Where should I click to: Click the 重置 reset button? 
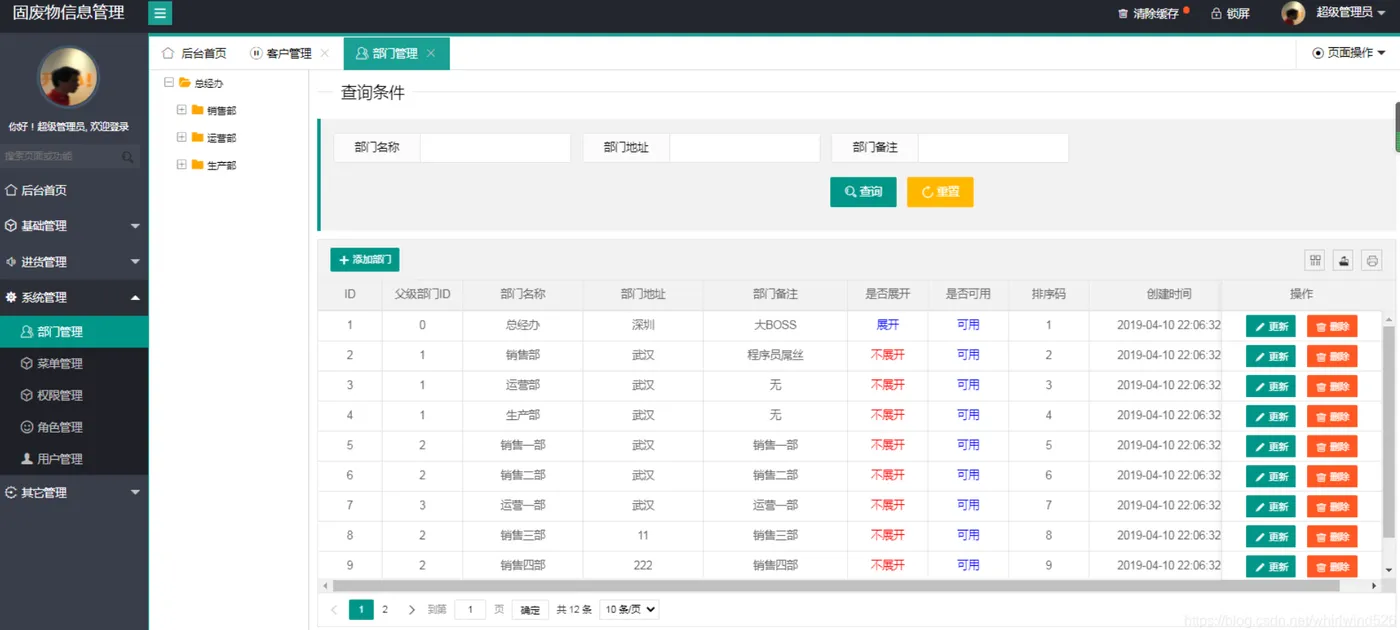tap(940, 192)
